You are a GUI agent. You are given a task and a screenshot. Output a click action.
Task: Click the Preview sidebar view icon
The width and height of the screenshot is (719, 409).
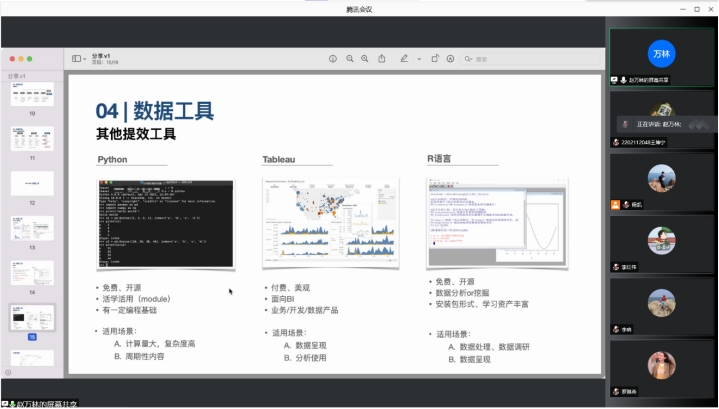[76, 59]
